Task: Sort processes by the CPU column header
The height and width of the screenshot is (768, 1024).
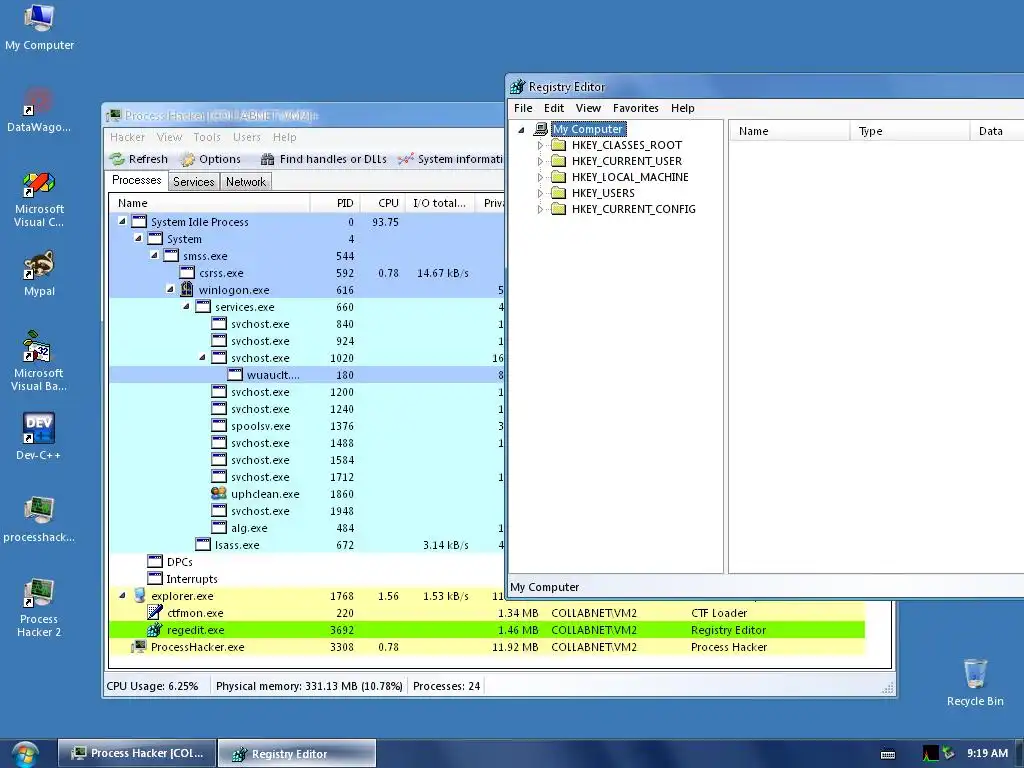Action: pyautogui.click(x=382, y=203)
